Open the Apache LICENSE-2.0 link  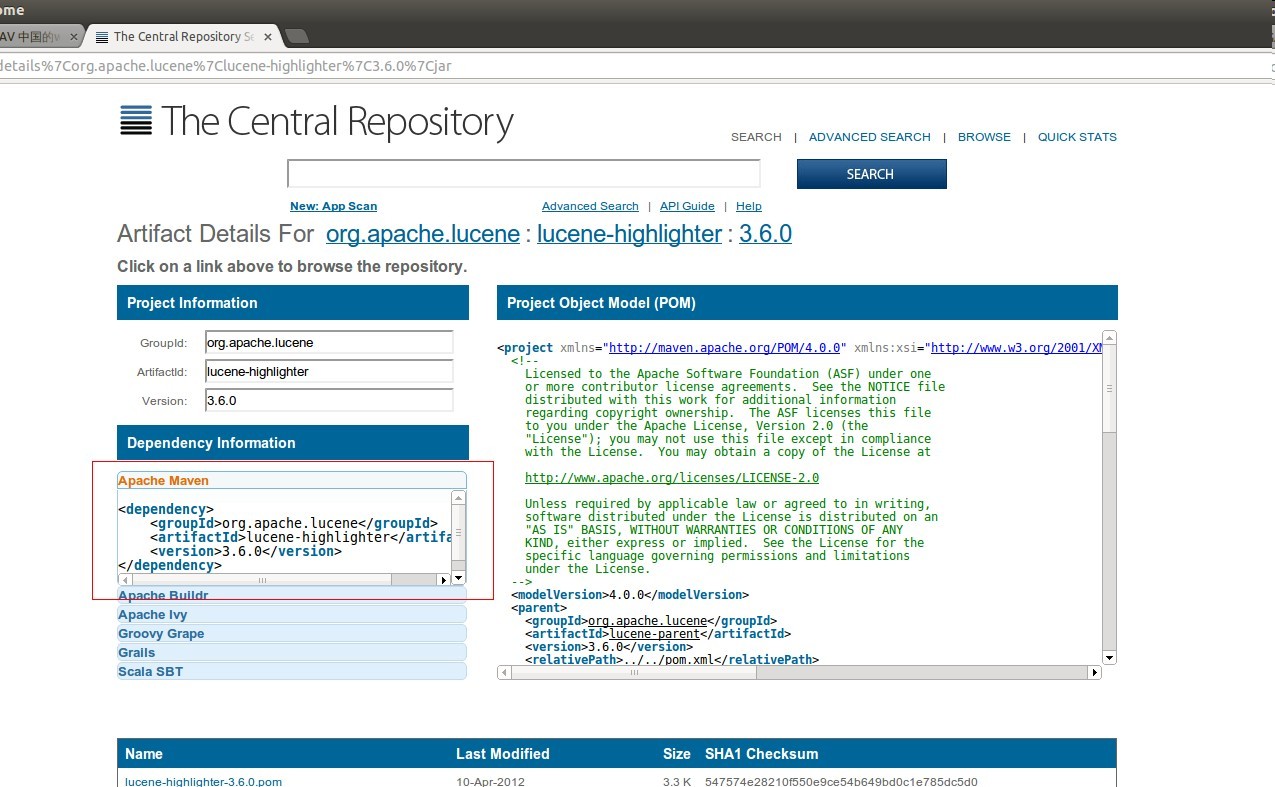(672, 478)
